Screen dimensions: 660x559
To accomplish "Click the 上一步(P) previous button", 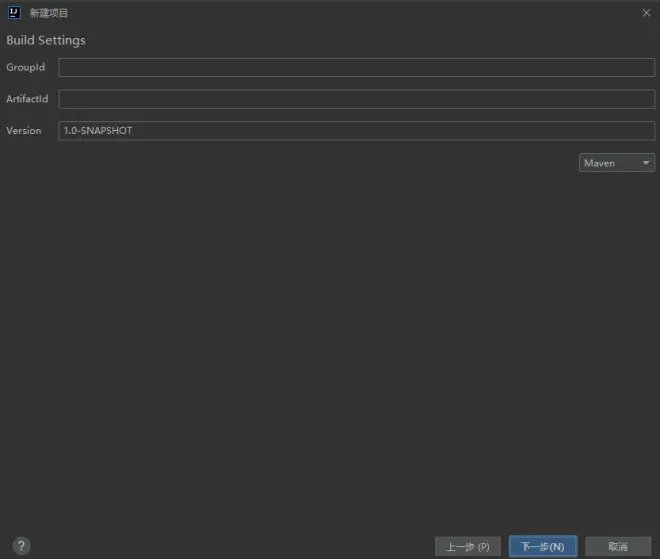I will tap(468, 546).
